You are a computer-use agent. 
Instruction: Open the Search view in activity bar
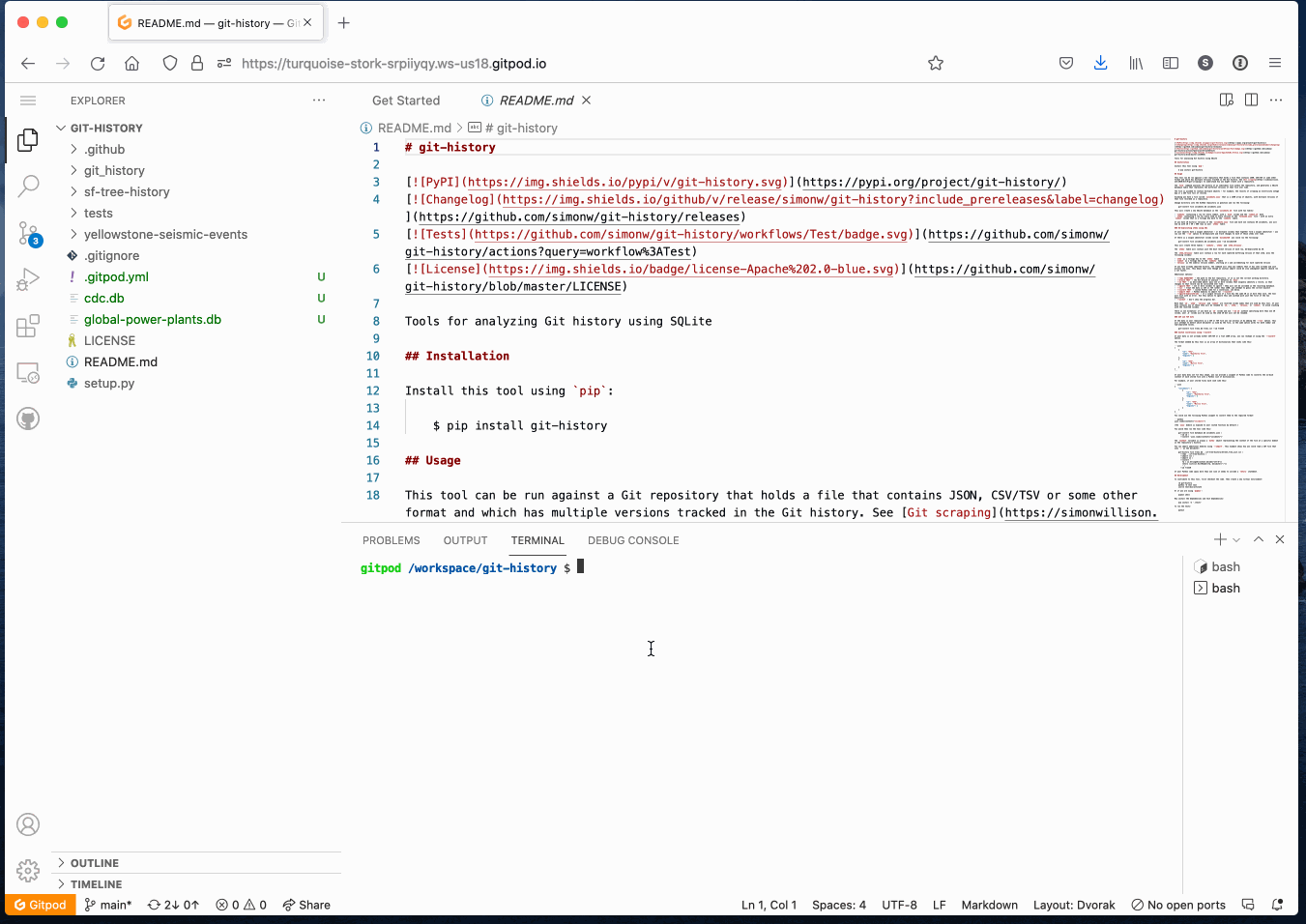(x=28, y=186)
